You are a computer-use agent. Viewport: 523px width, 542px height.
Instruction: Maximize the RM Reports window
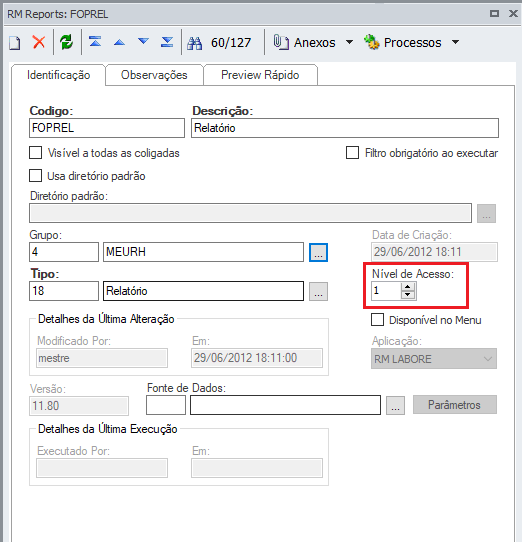pyautogui.click(x=495, y=14)
